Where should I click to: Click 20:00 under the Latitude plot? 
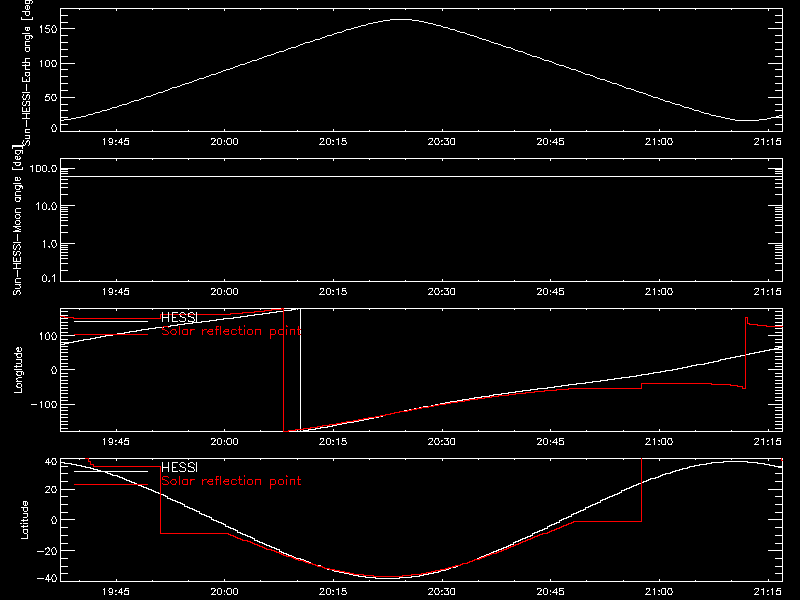(x=224, y=592)
